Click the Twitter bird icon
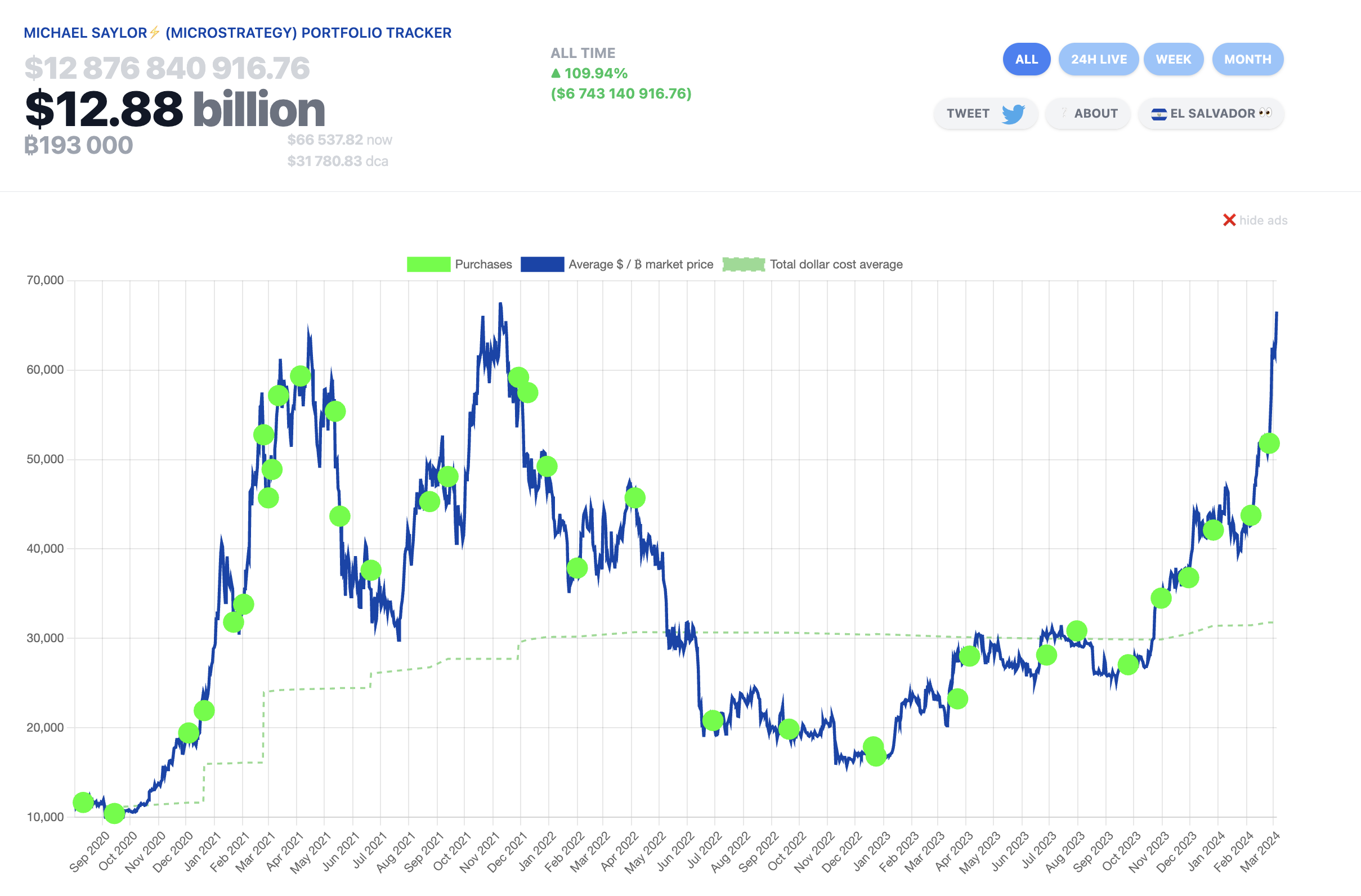The width and height of the screenshot is (1361, 896). (x=1013, y=114)
